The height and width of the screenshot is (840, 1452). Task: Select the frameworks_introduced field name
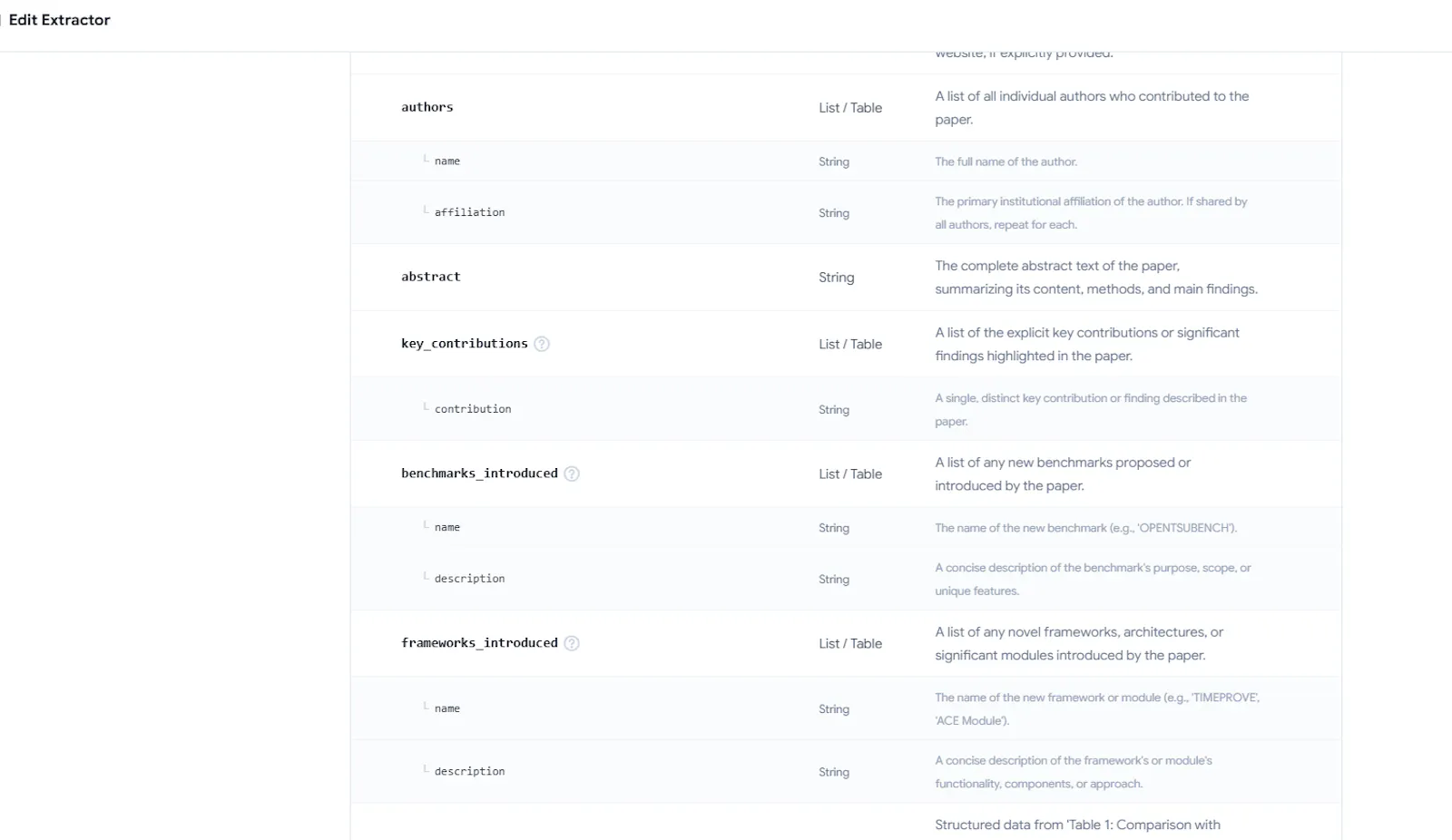point(480,643)
